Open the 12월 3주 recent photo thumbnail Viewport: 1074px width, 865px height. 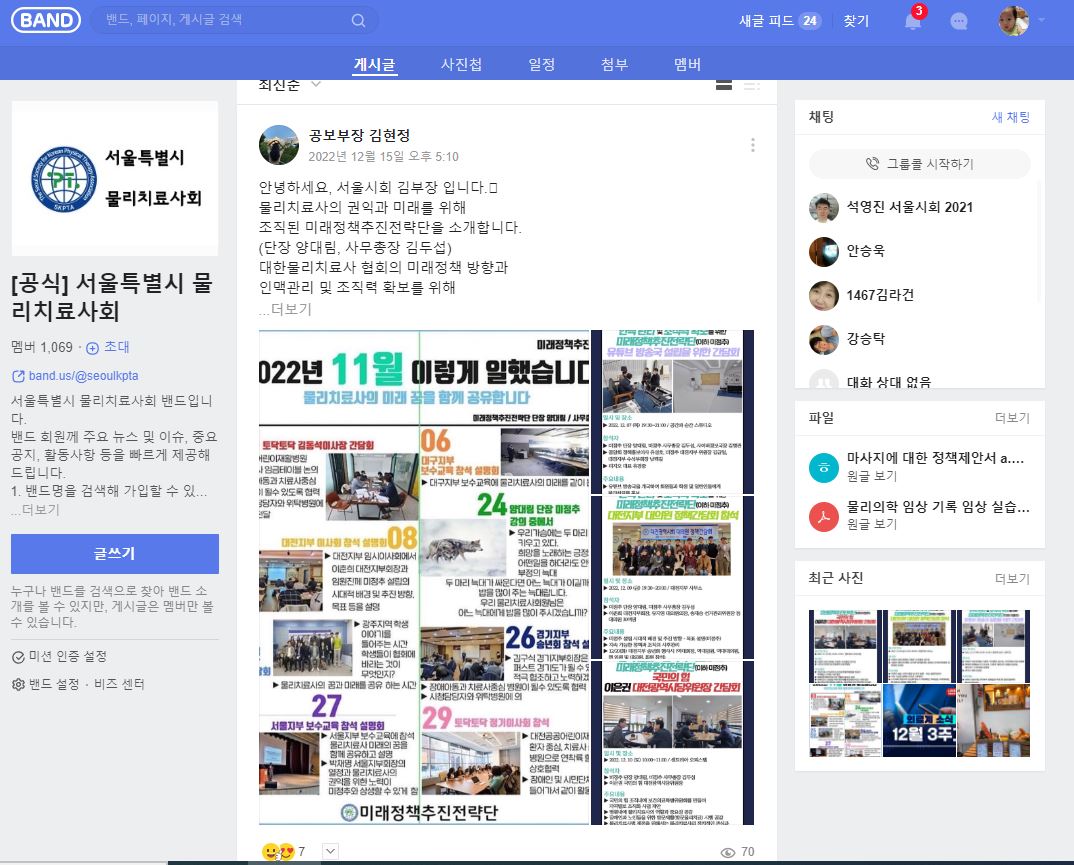[x=919, y=720]
